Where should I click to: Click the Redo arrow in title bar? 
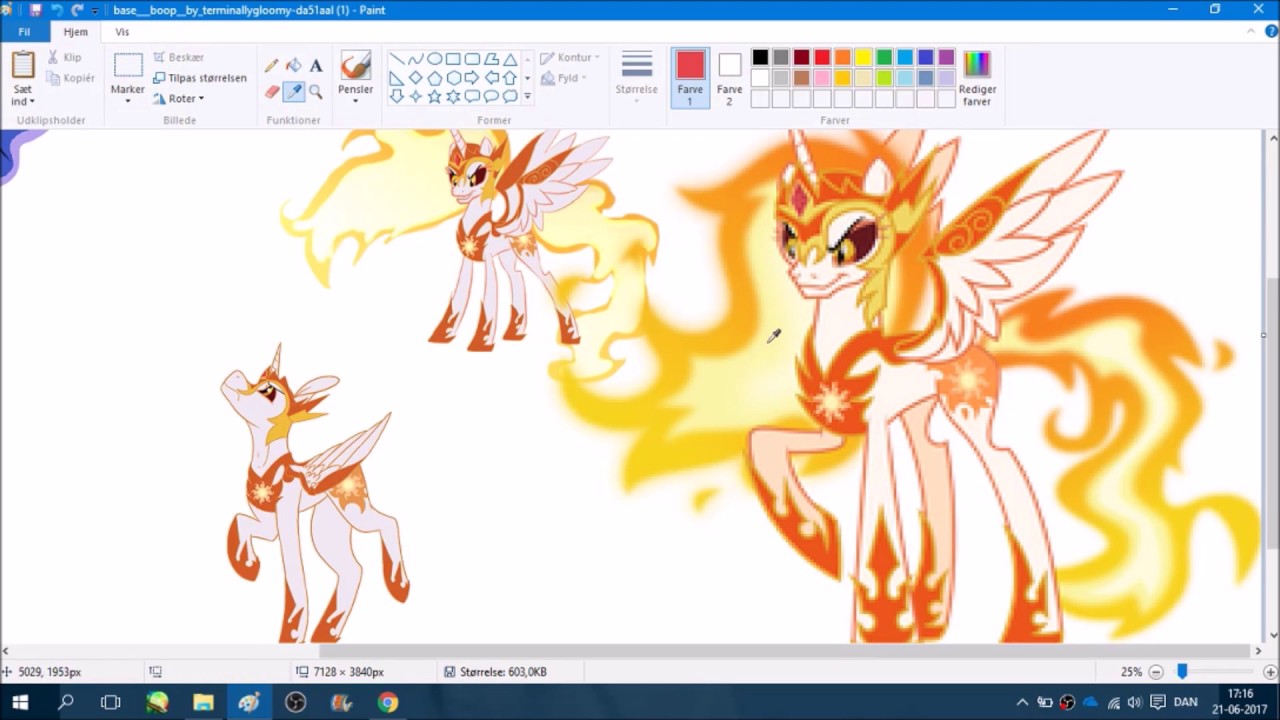[77, 10]
